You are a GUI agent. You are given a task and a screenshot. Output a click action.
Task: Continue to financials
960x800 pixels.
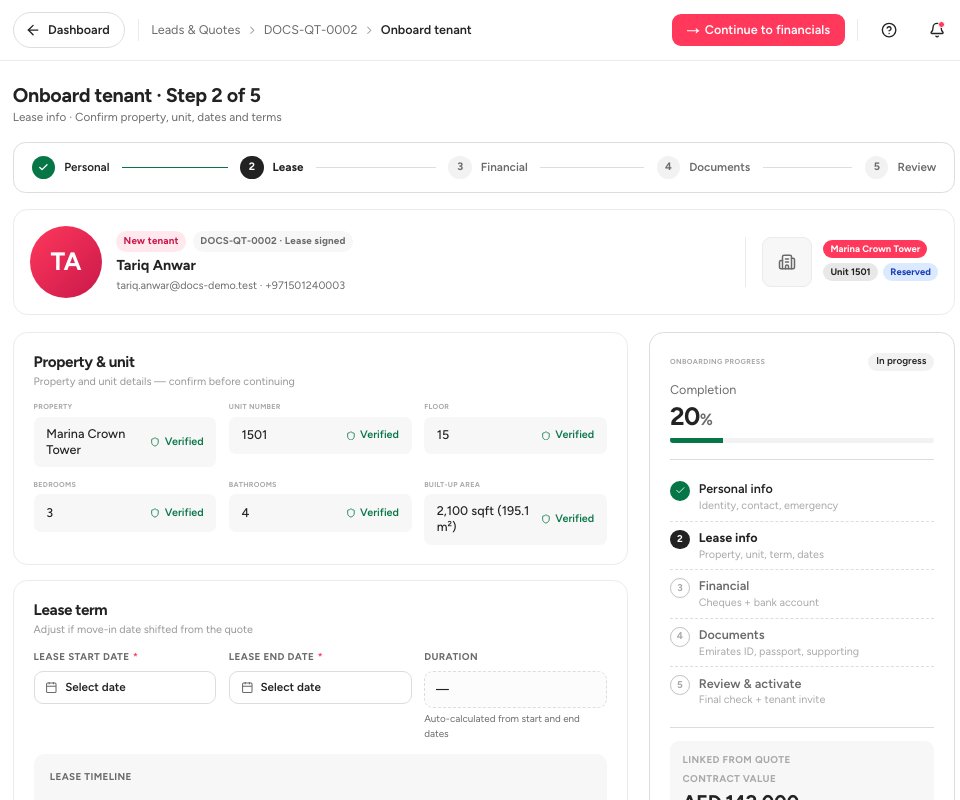click(758, 30)
